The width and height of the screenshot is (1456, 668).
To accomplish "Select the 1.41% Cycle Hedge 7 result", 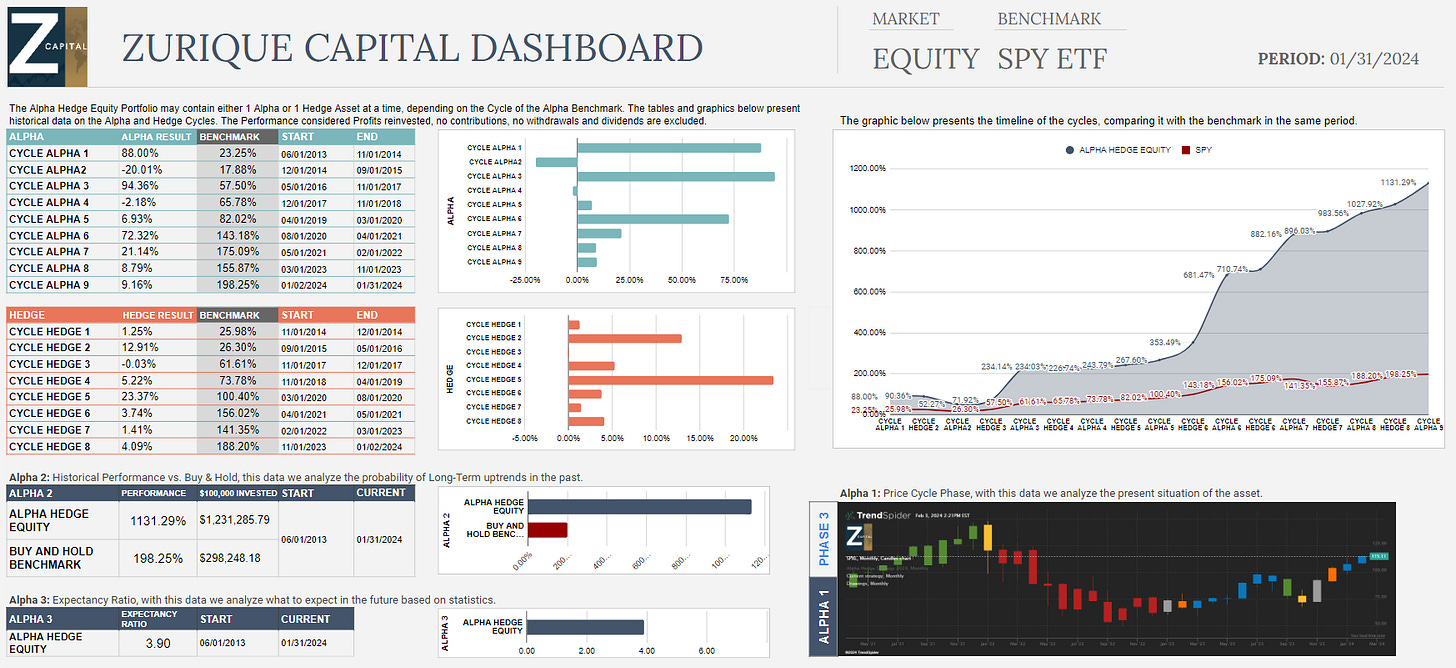I will pyautogui.click(x=137, y=429).
